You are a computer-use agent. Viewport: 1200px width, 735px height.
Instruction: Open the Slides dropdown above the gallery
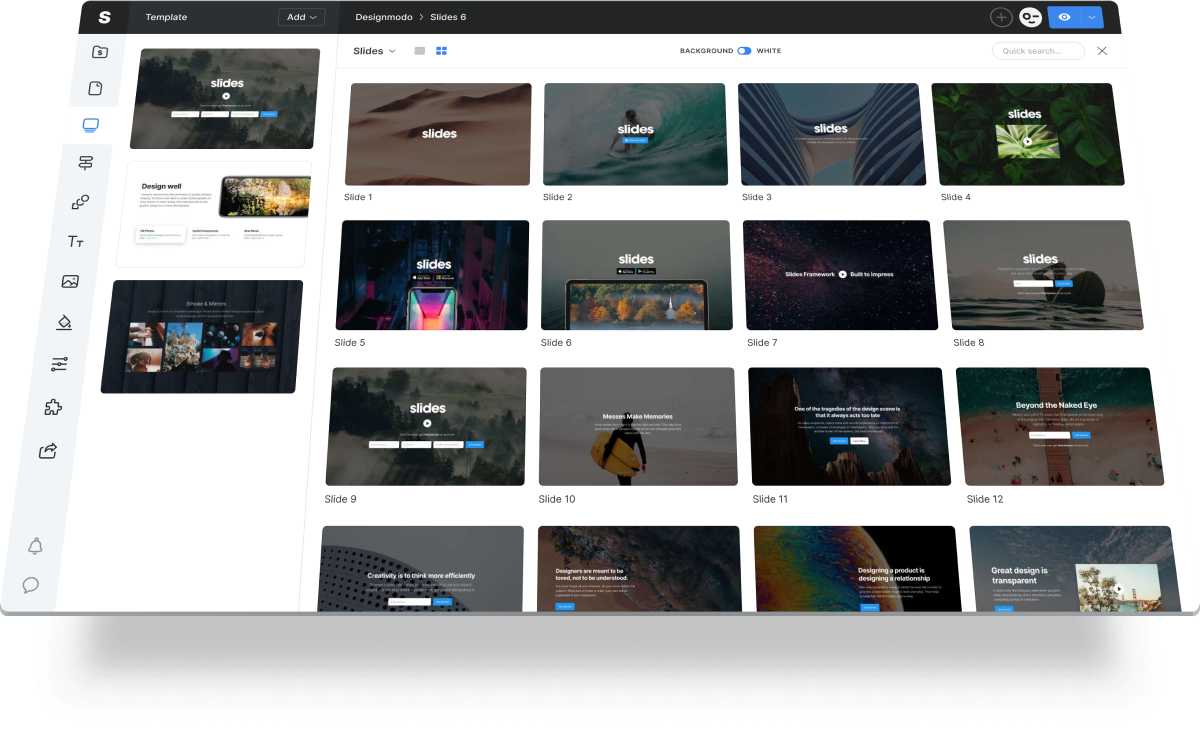tap(373, 51)
